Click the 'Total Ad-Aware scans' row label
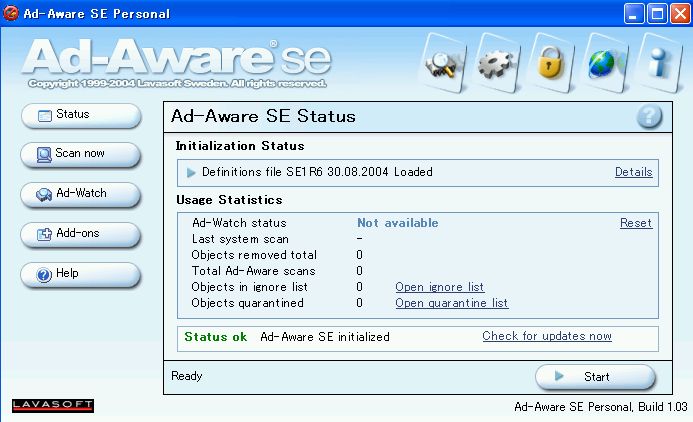693x422 pixels. [254, 271]
